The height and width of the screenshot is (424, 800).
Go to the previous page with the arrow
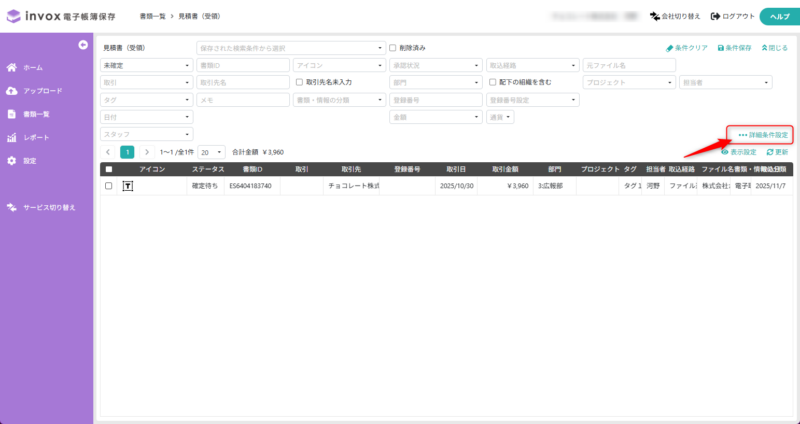(108, 152)
